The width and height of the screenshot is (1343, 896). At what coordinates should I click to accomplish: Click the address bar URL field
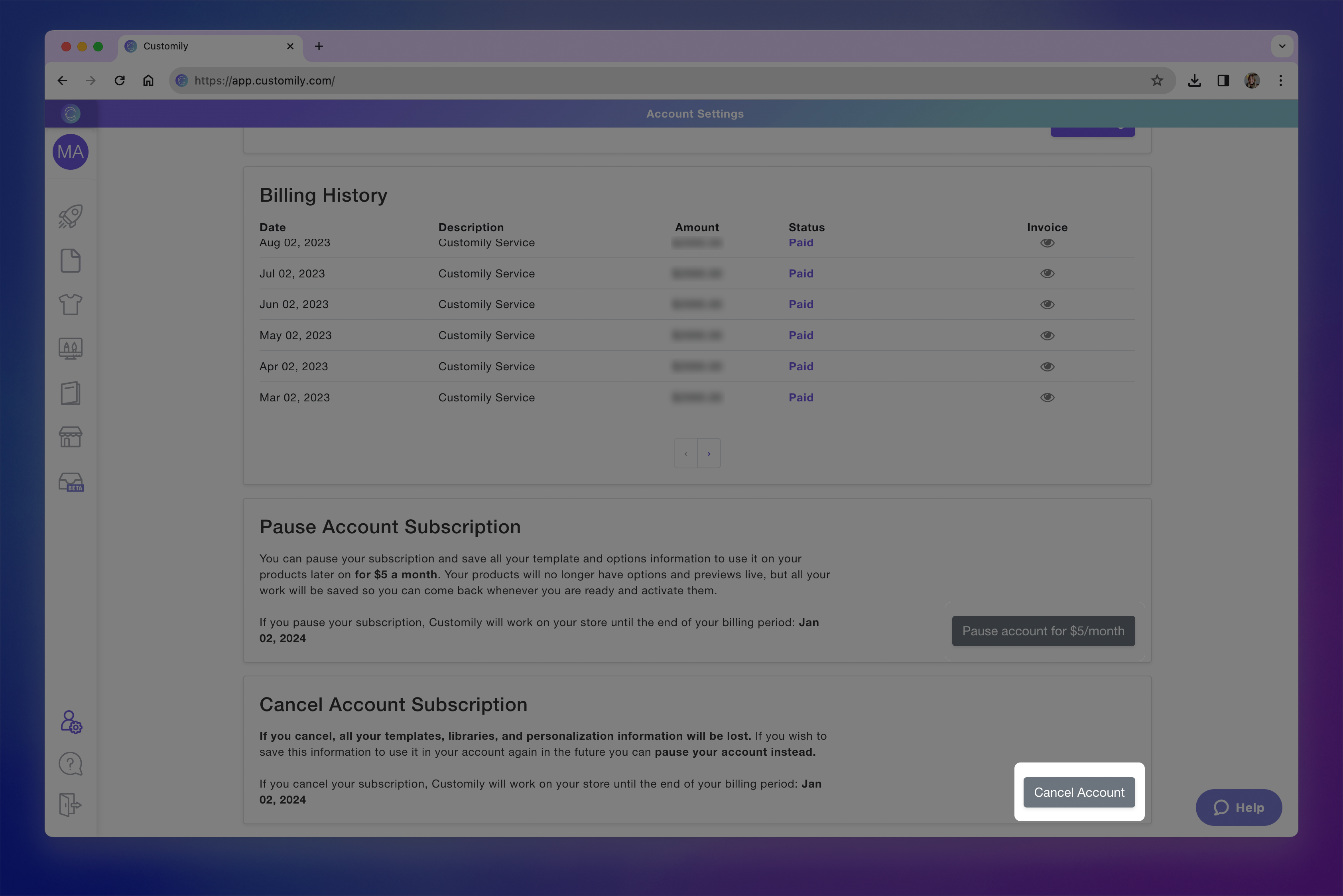point(673,81)
